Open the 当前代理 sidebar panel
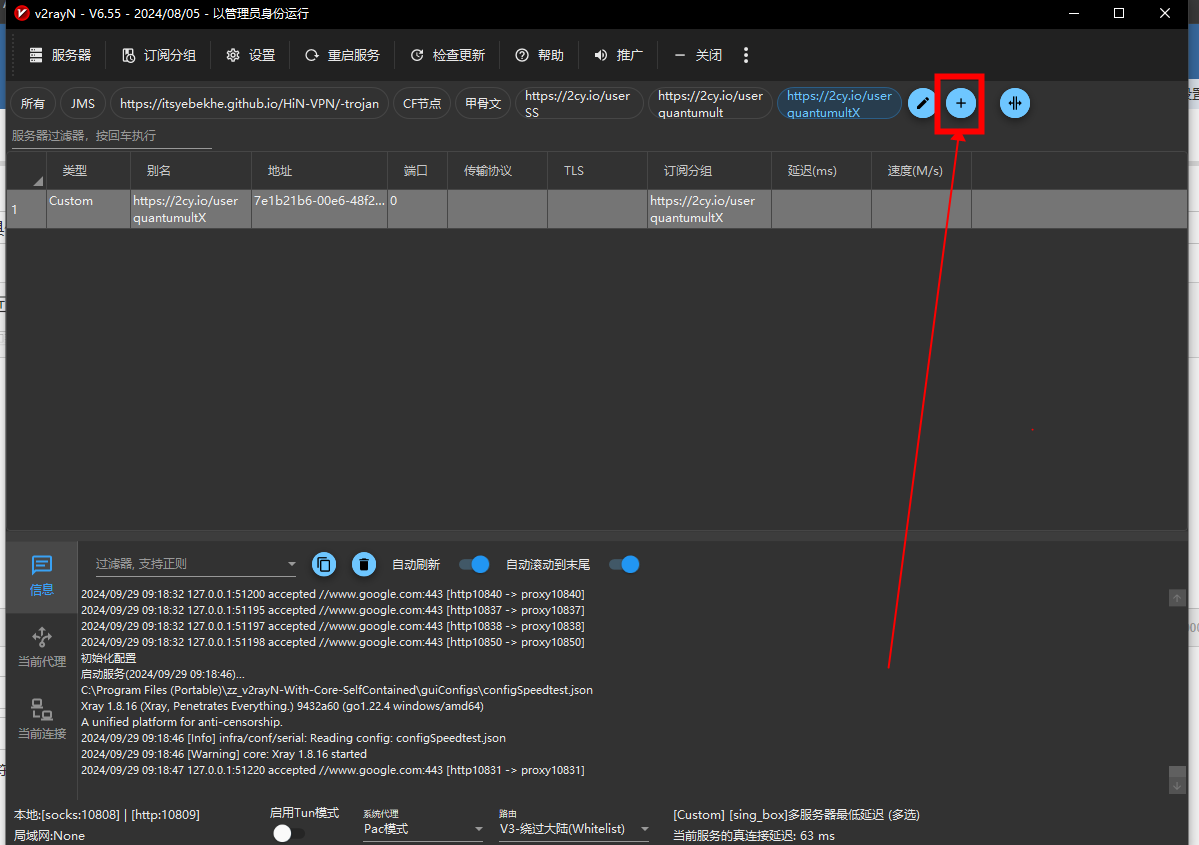This screenshot has width=1199, height=845. [x=42, y=647]
